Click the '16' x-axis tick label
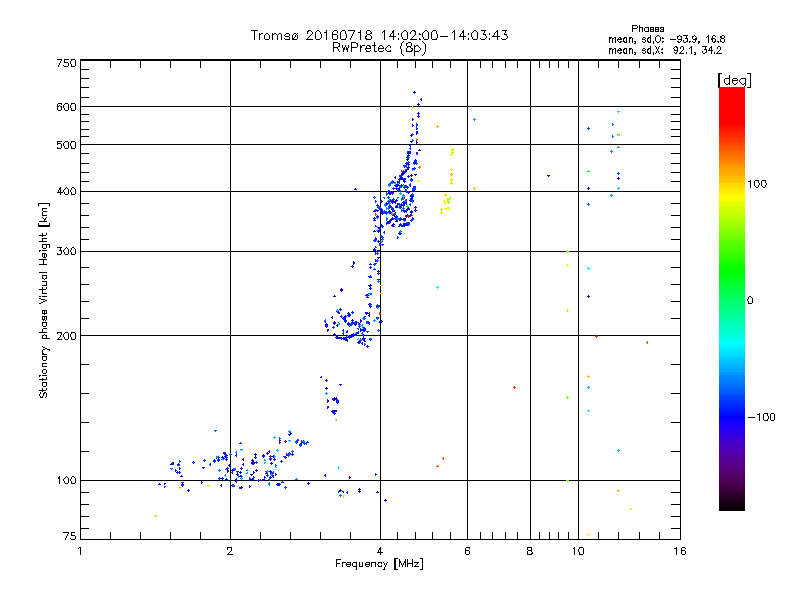This screenshot has width=800, height=600. (x=680, y=551)
